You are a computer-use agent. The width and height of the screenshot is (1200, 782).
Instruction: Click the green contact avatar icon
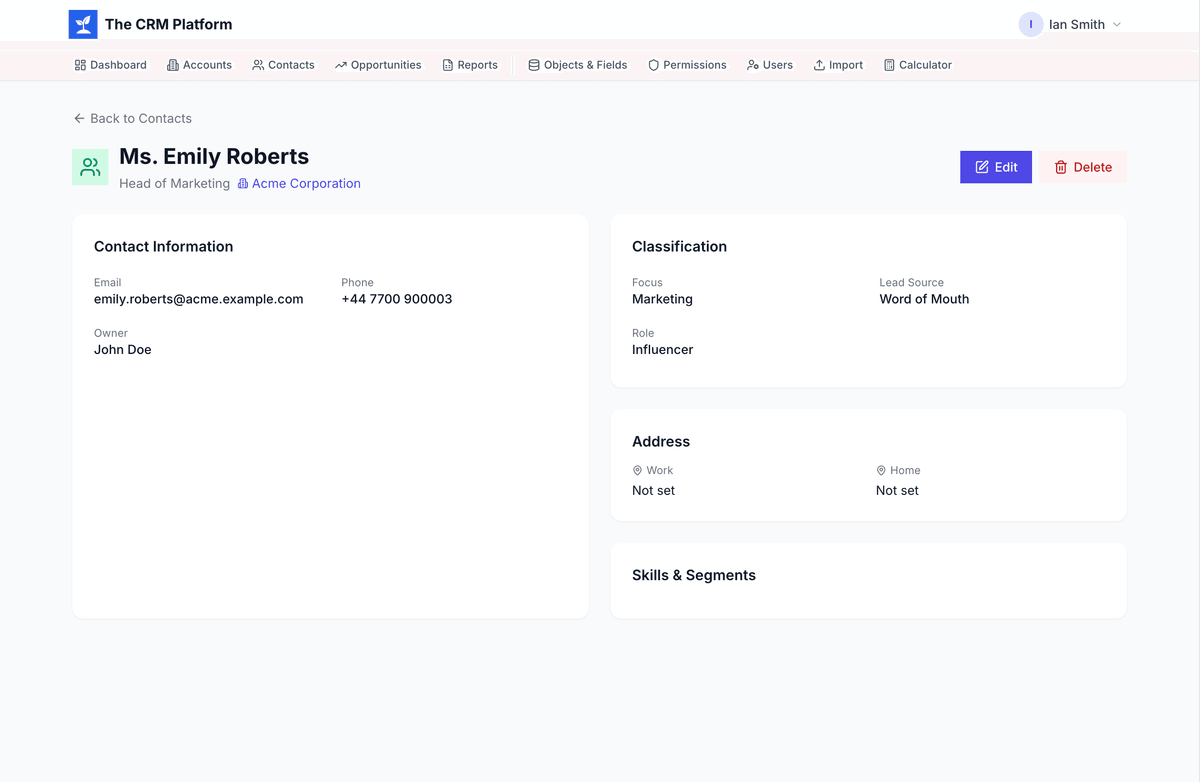pyautogui.click(x=90, y=167)
